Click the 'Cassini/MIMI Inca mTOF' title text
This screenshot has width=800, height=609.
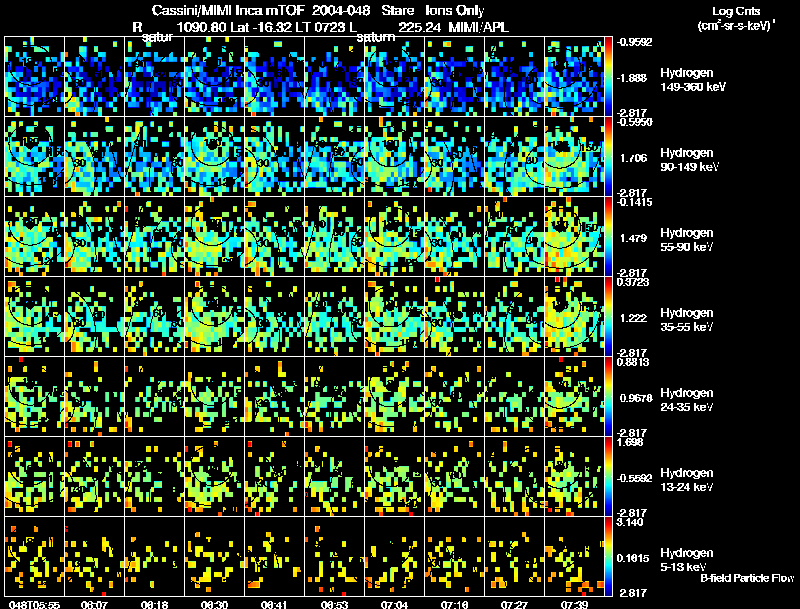click(x=228, y=10)
